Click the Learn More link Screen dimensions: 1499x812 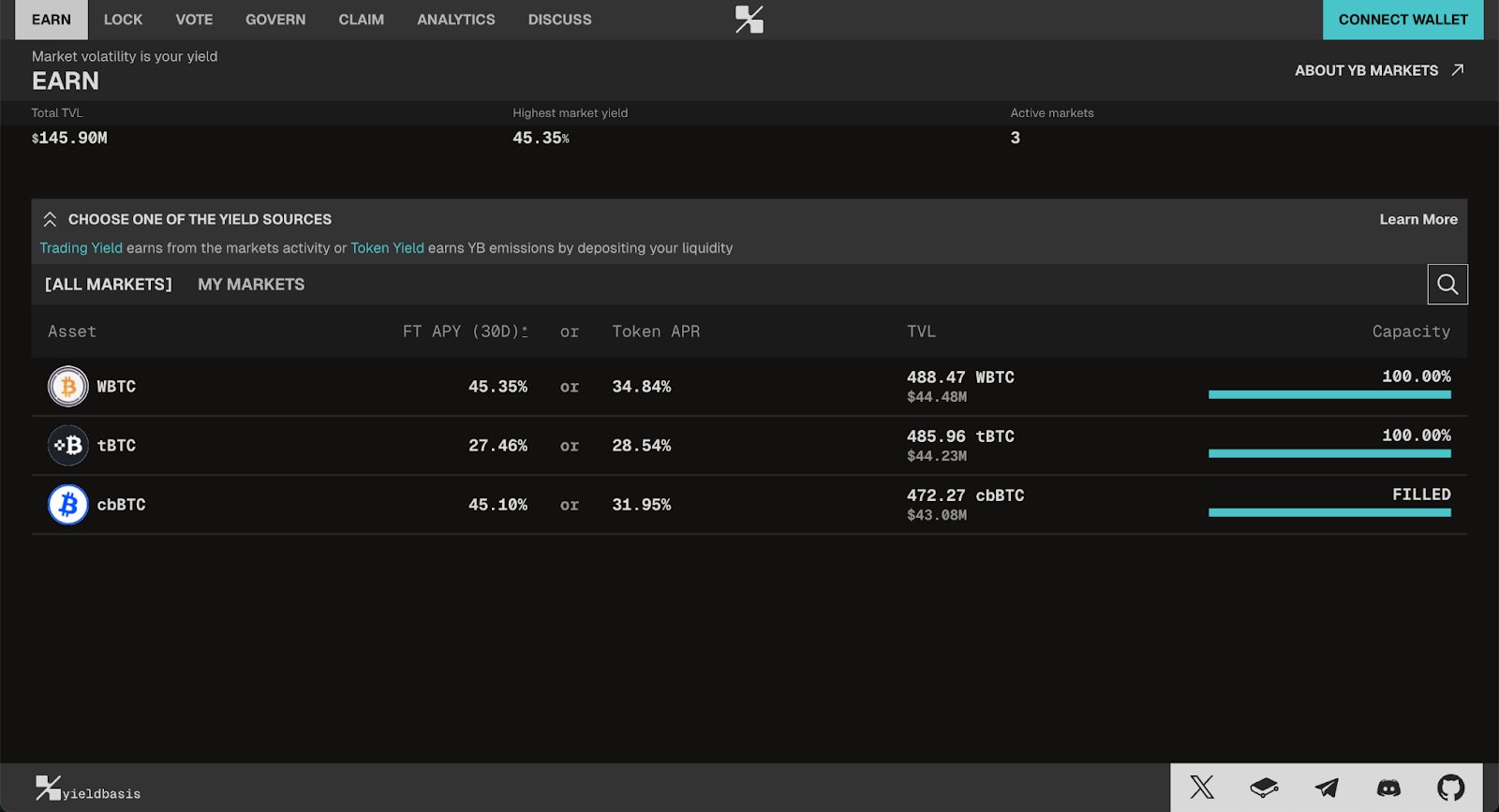tap(1418, 219)
